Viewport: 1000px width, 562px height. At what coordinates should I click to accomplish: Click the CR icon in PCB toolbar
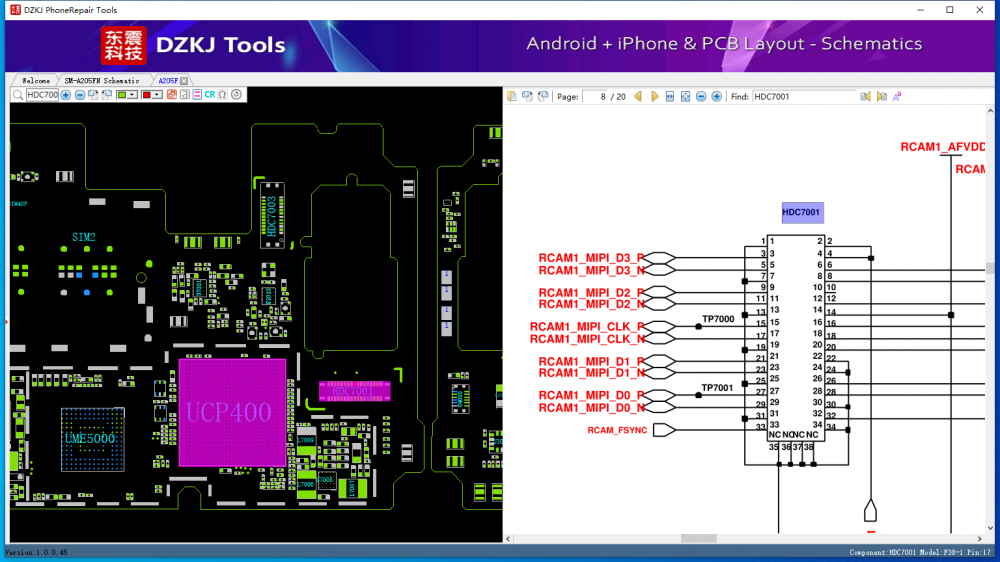pyautogui.click(x=210, y=95)
